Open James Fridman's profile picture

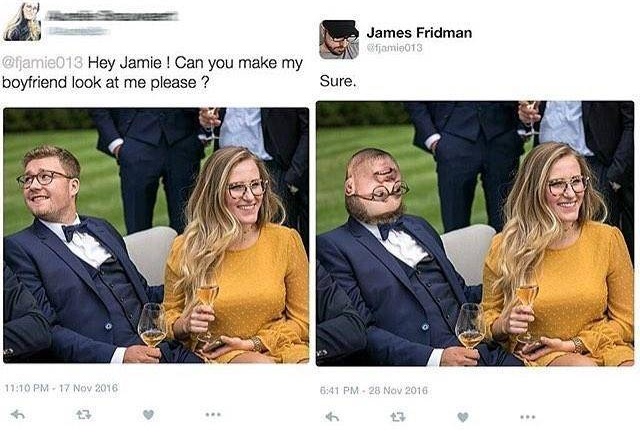coord(339,40)
